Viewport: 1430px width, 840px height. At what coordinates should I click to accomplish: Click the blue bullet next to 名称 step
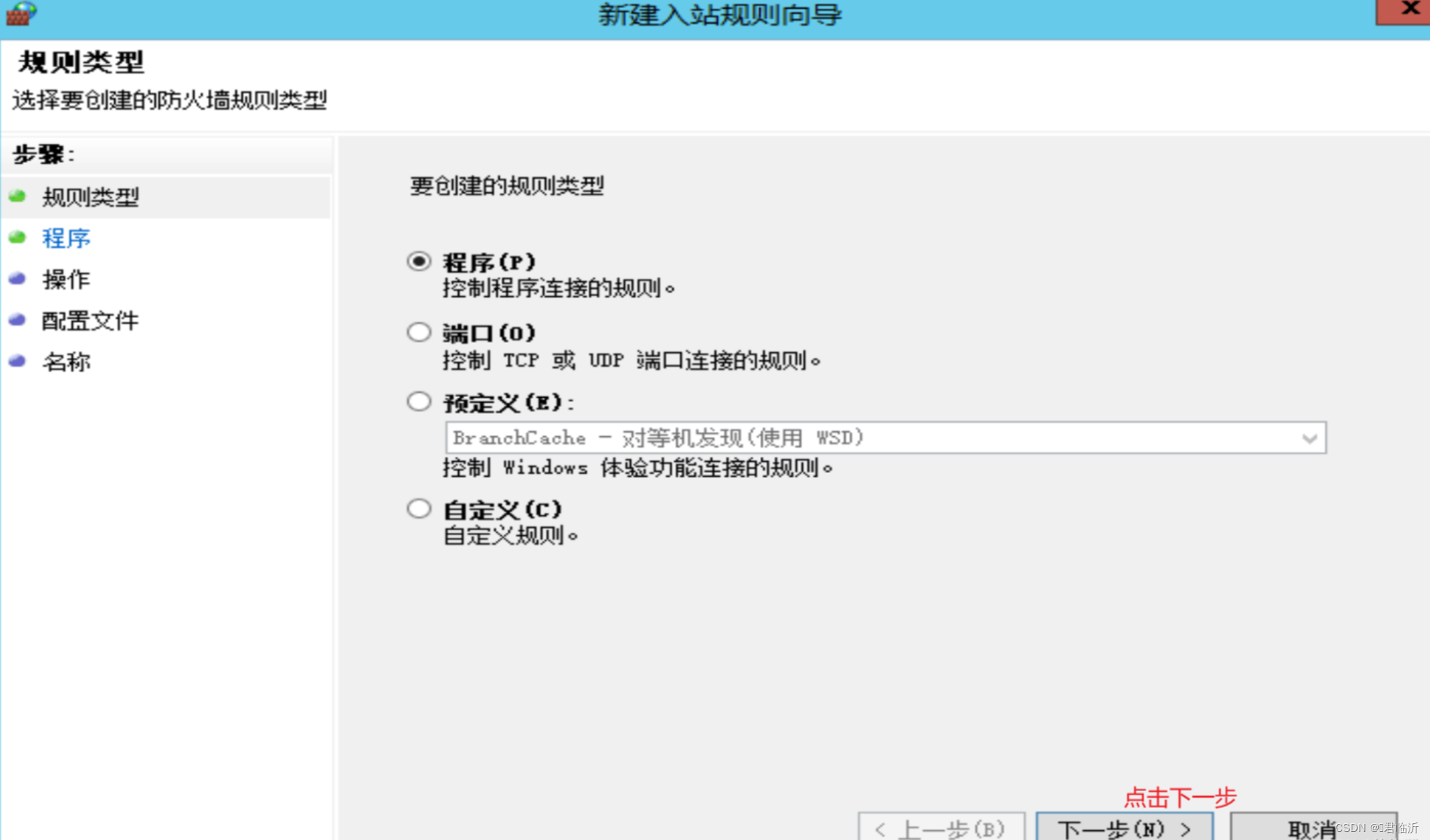click(x=18, y=361)
